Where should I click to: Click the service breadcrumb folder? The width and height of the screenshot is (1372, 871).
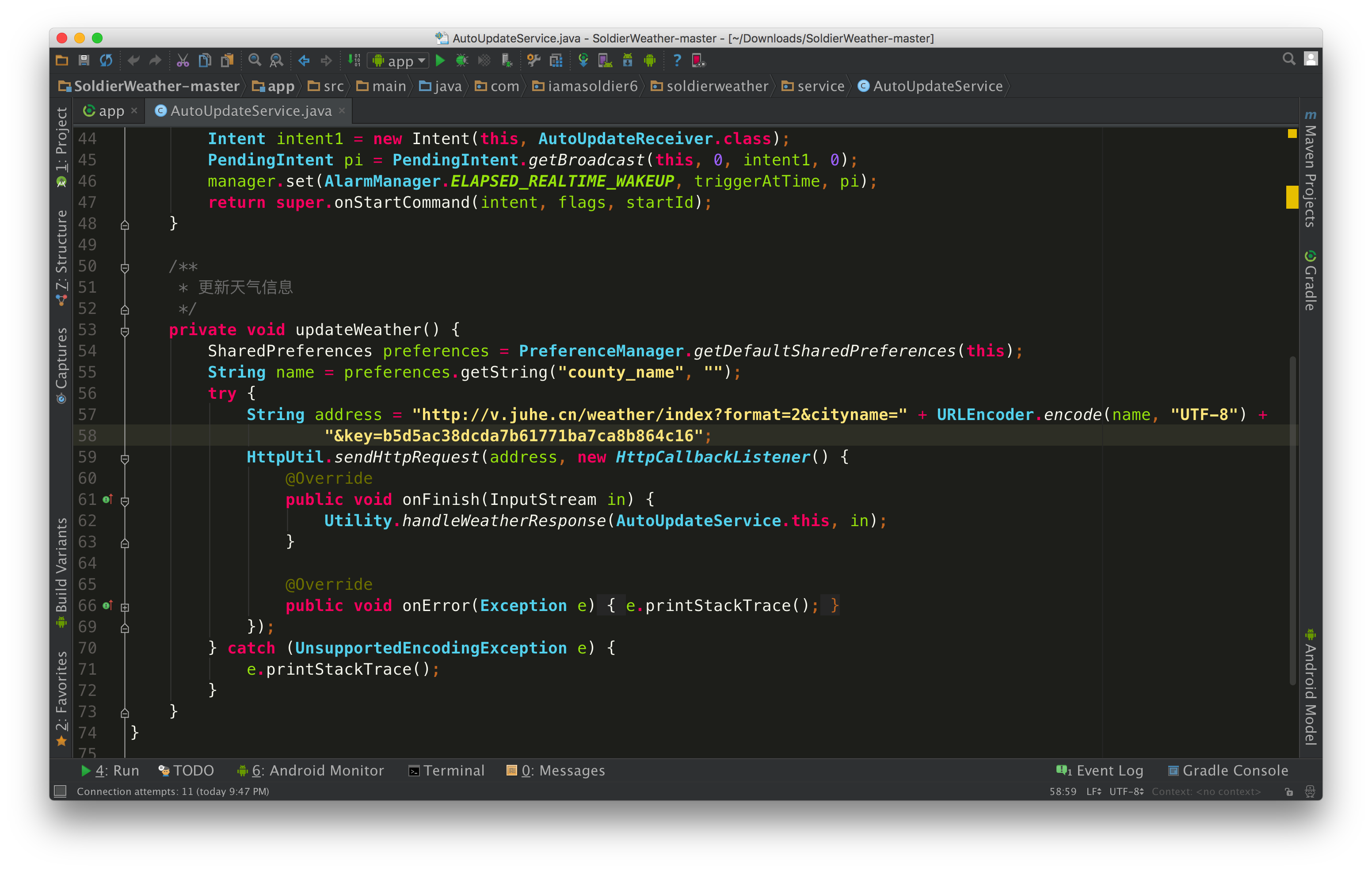click(x=813, y=86)
